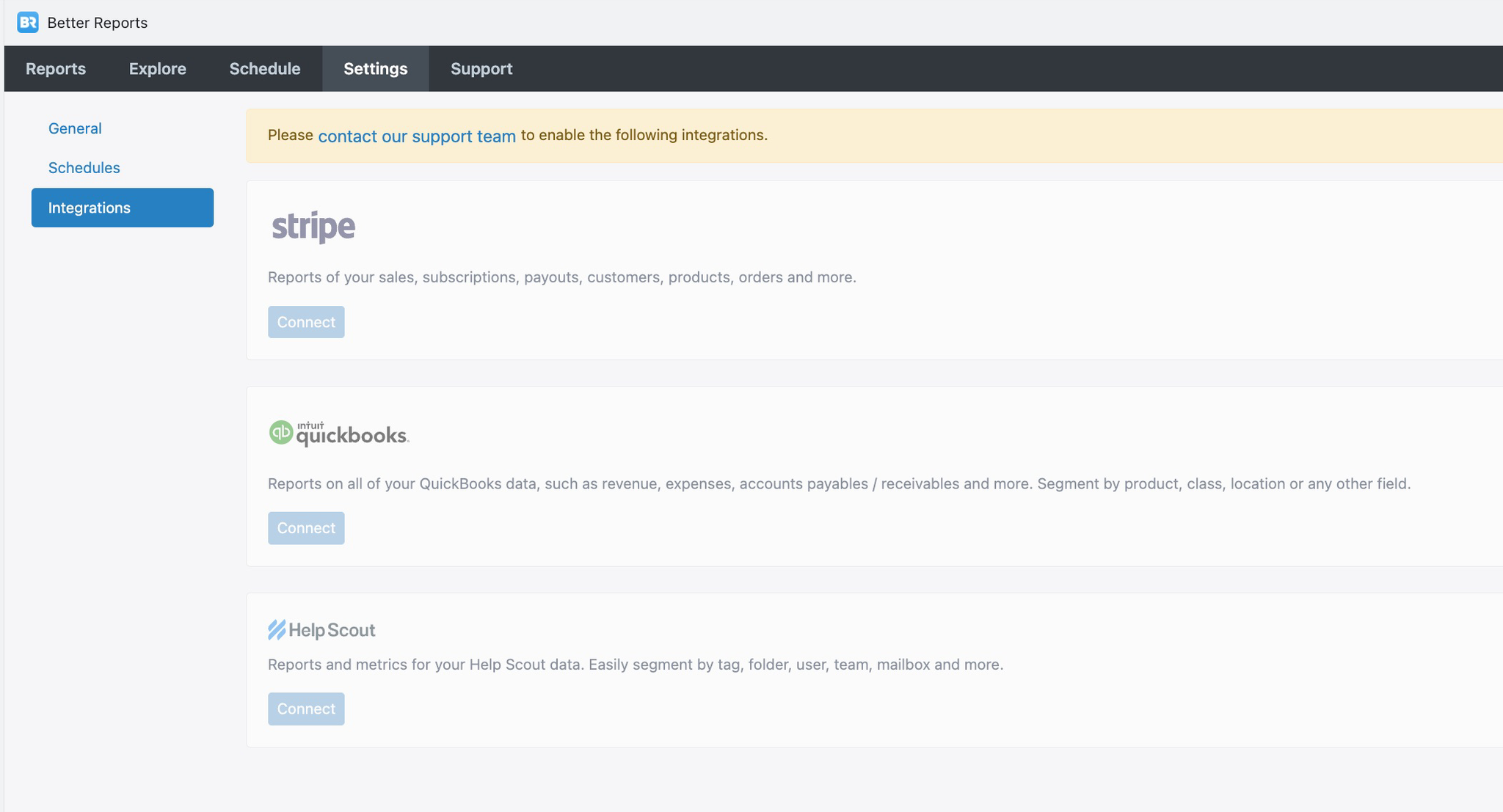Select the Settings tab
The height and width of the screenshot is (812, 1503).
point(376,69)
